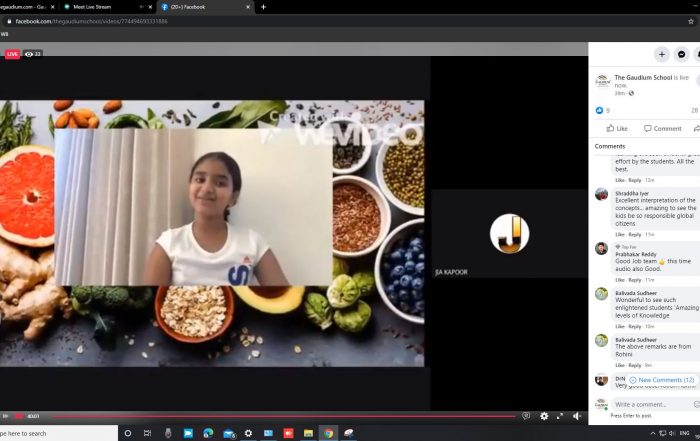Open Prabhakar Reddy's profile picture
The image size is (700, 441).
coord(601,249)
